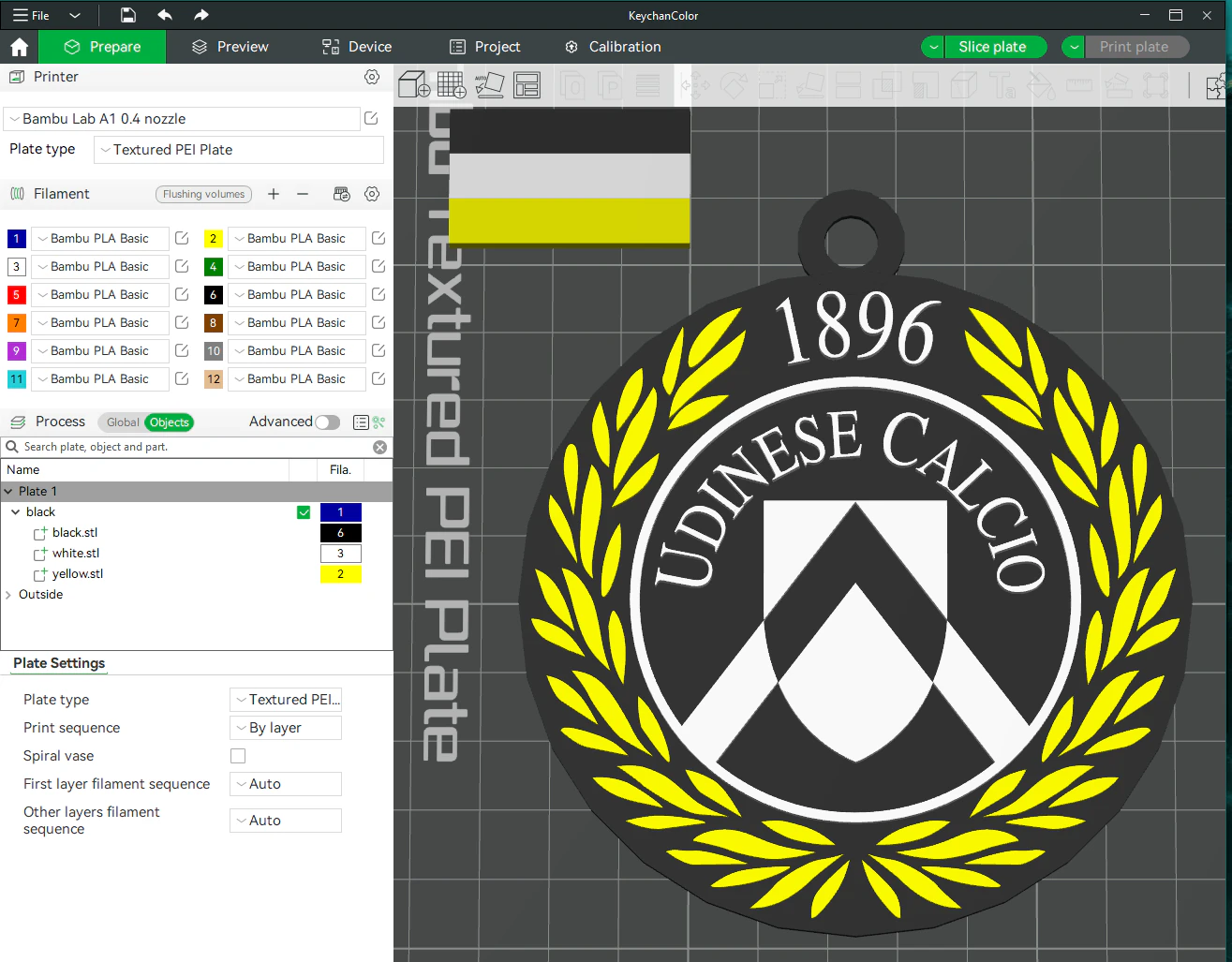Open Plate type Textured PEI setting dropdown

pyautogui.click(x=286, y=700)
